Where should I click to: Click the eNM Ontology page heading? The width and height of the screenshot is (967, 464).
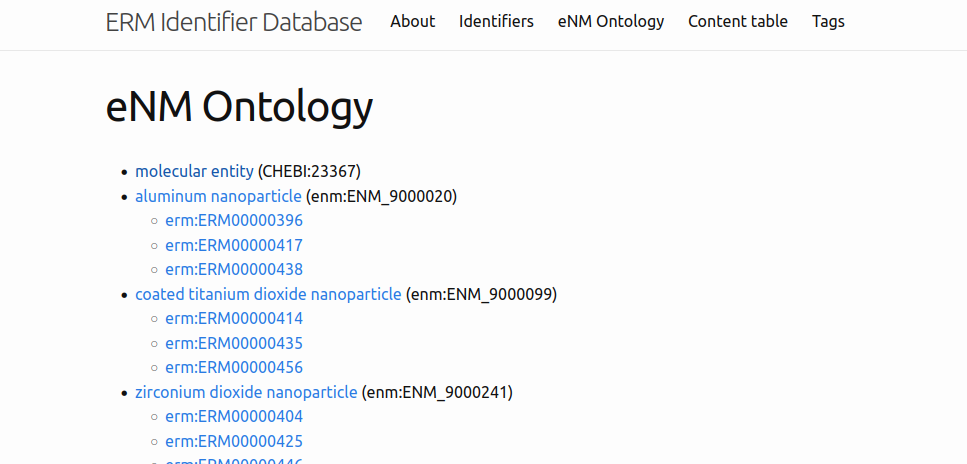click(x=239, y=107)
